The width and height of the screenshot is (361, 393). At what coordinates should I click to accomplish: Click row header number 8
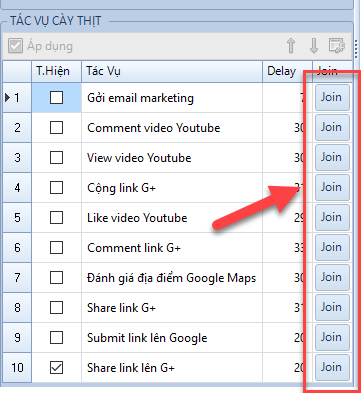coord(17,308)
